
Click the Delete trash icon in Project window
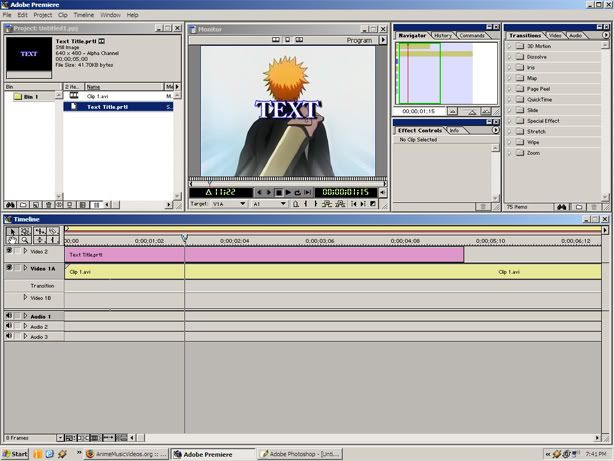49,205
